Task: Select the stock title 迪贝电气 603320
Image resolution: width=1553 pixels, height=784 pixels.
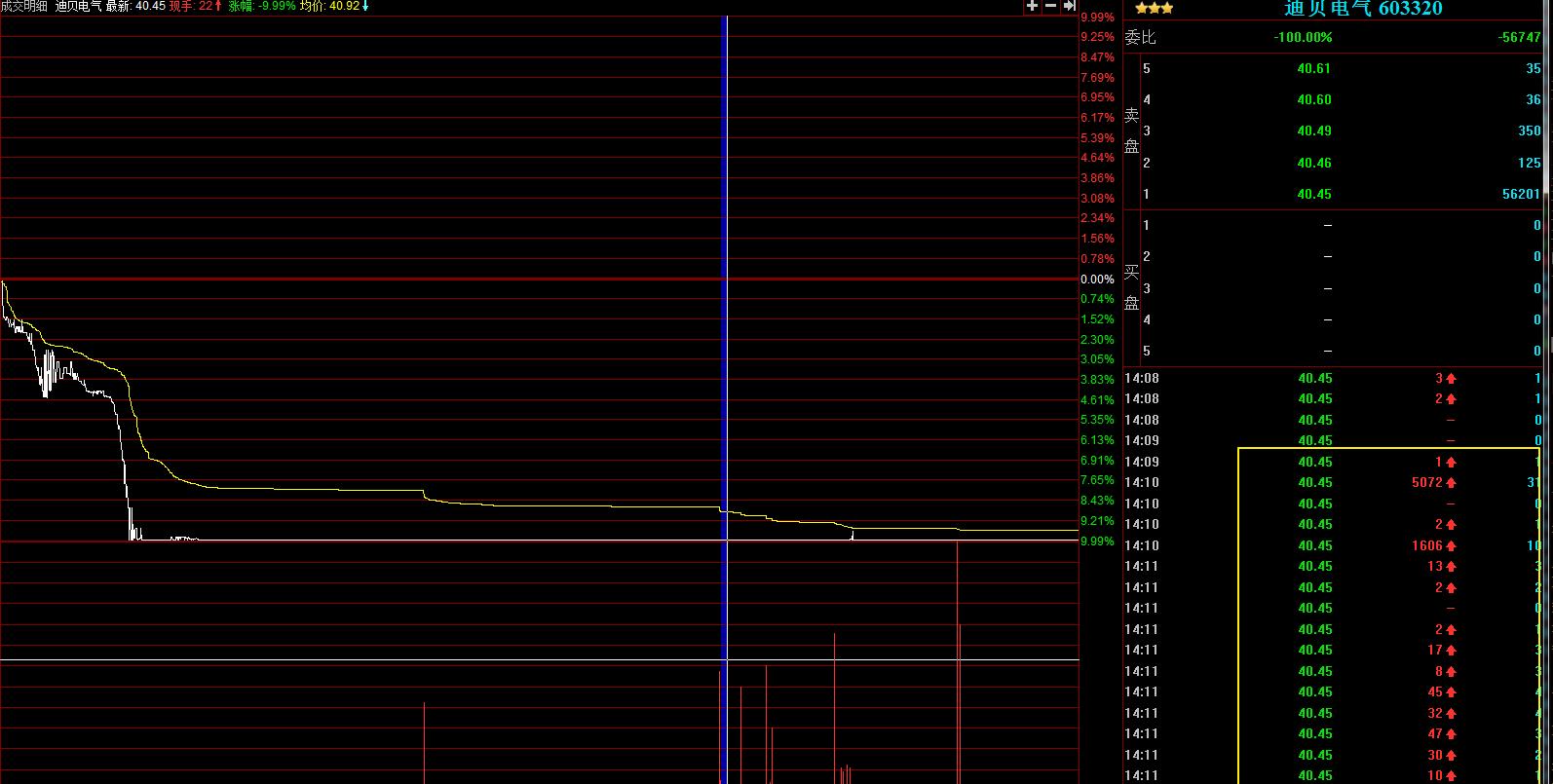Action: (1363, 8)
